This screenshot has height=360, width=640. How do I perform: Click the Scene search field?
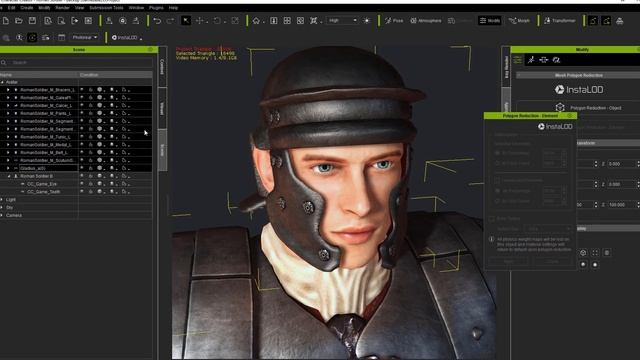point(78,62)
